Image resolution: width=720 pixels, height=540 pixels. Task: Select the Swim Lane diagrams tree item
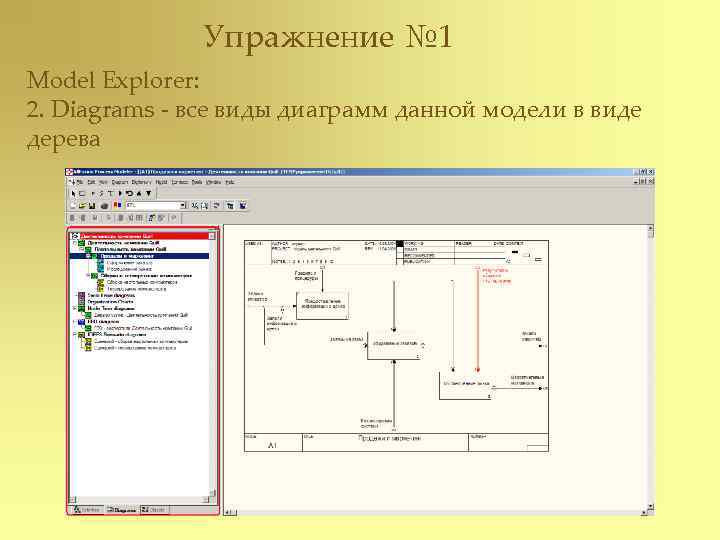pyautogui.click(x=111, y=295)
